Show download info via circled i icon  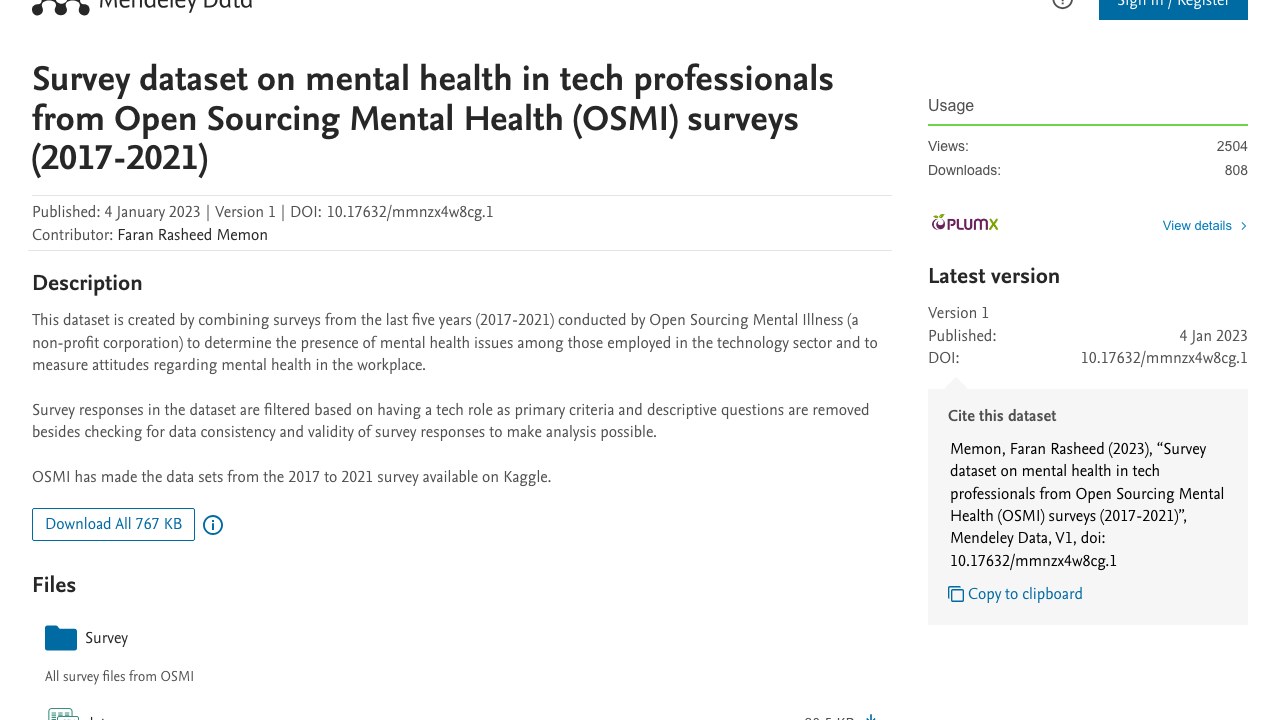[213, 525]
